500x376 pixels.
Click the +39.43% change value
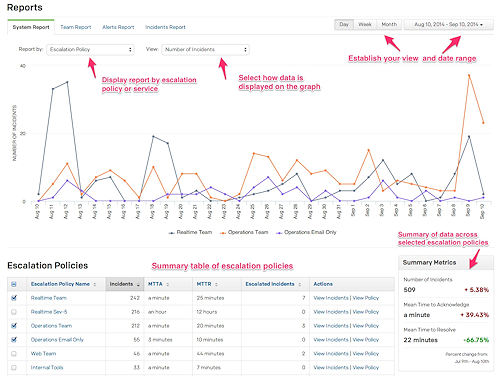click(475, 315)
